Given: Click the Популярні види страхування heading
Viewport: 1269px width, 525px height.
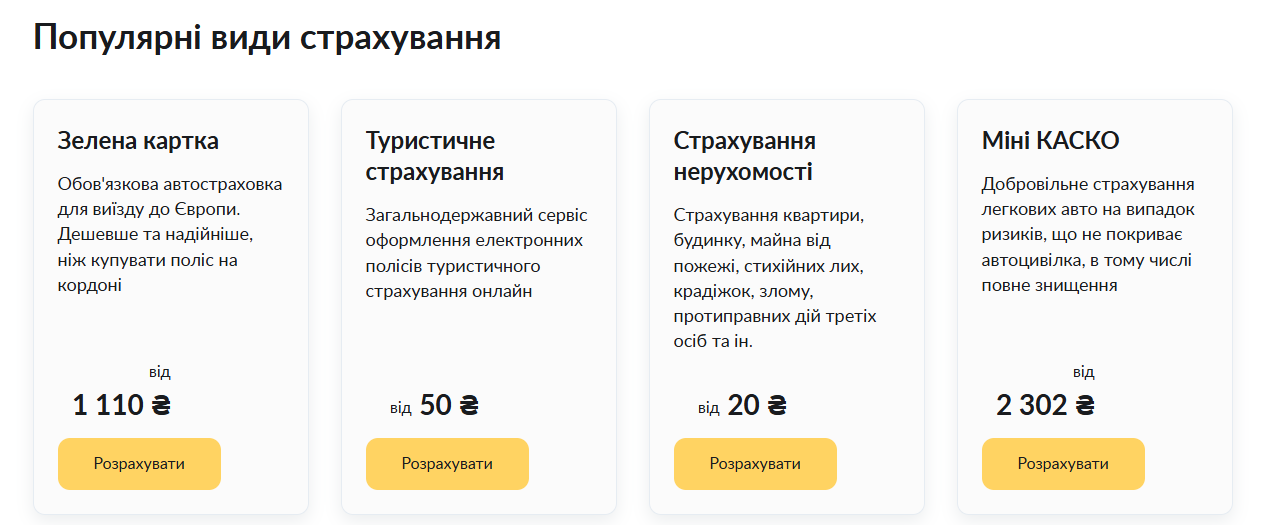Looking at the screenshot, I should pyautogui.click(x=267, y=37).
